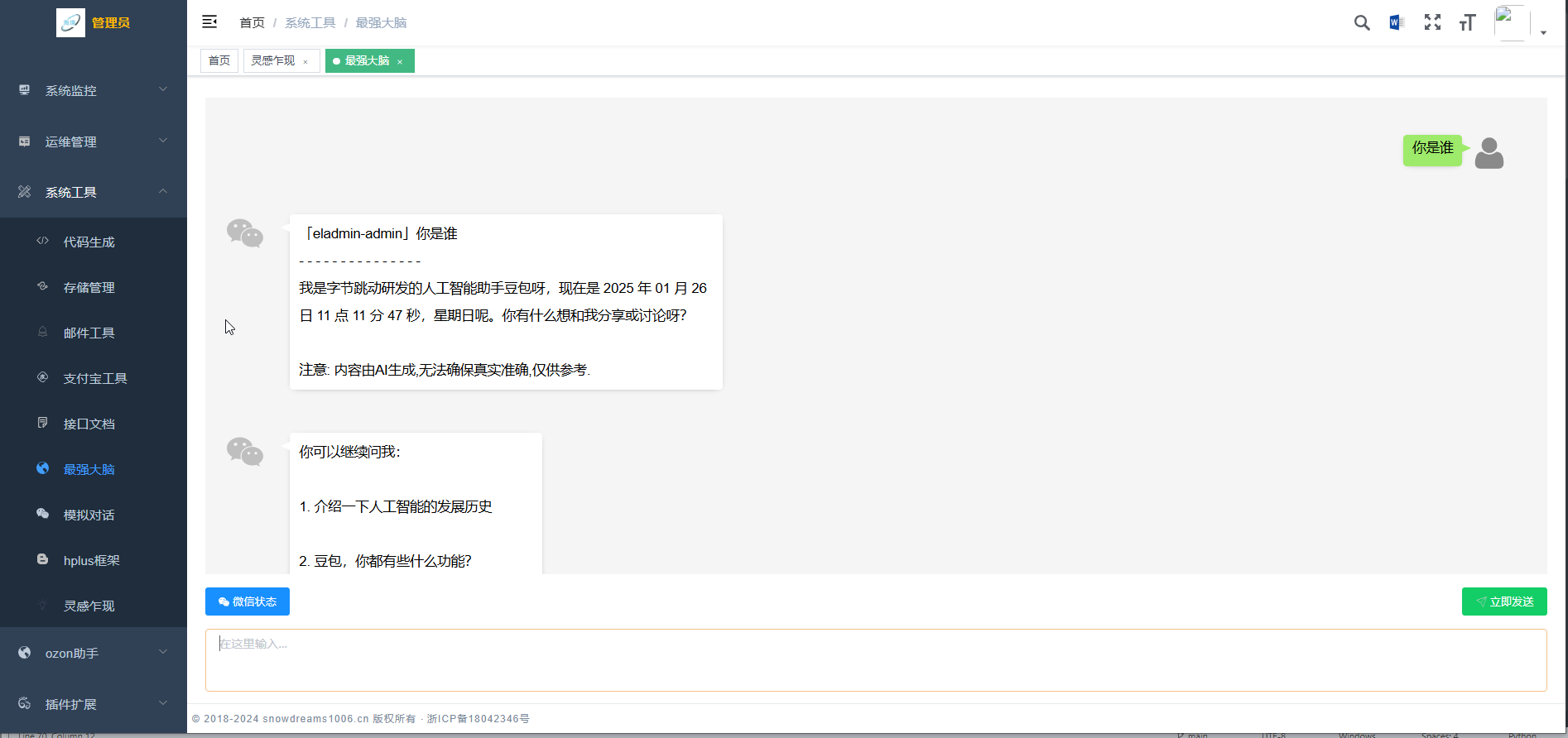Close the 最强大脑 tab

pos(400,62)
